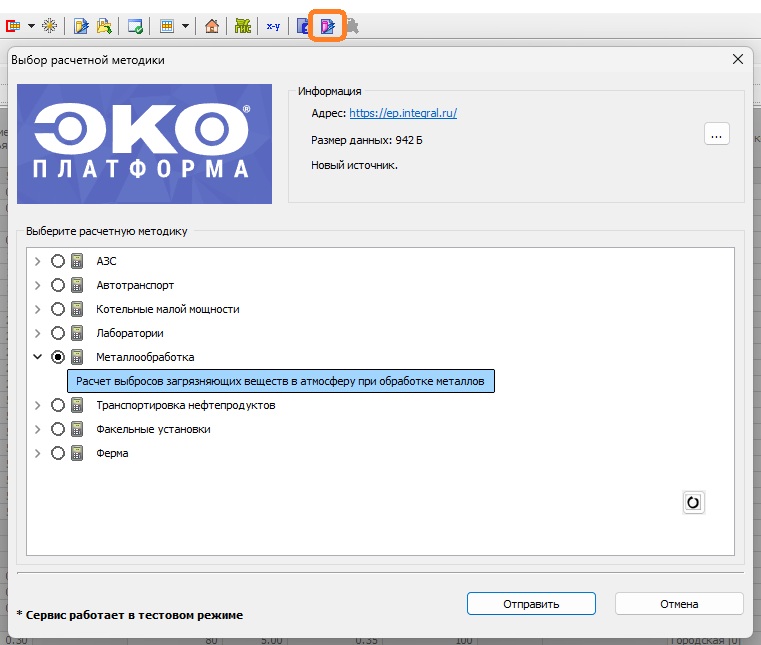Viewport: 761px width, 645px height.
Task: Select the АЗС radio button
Action: (x=58, y=261)
